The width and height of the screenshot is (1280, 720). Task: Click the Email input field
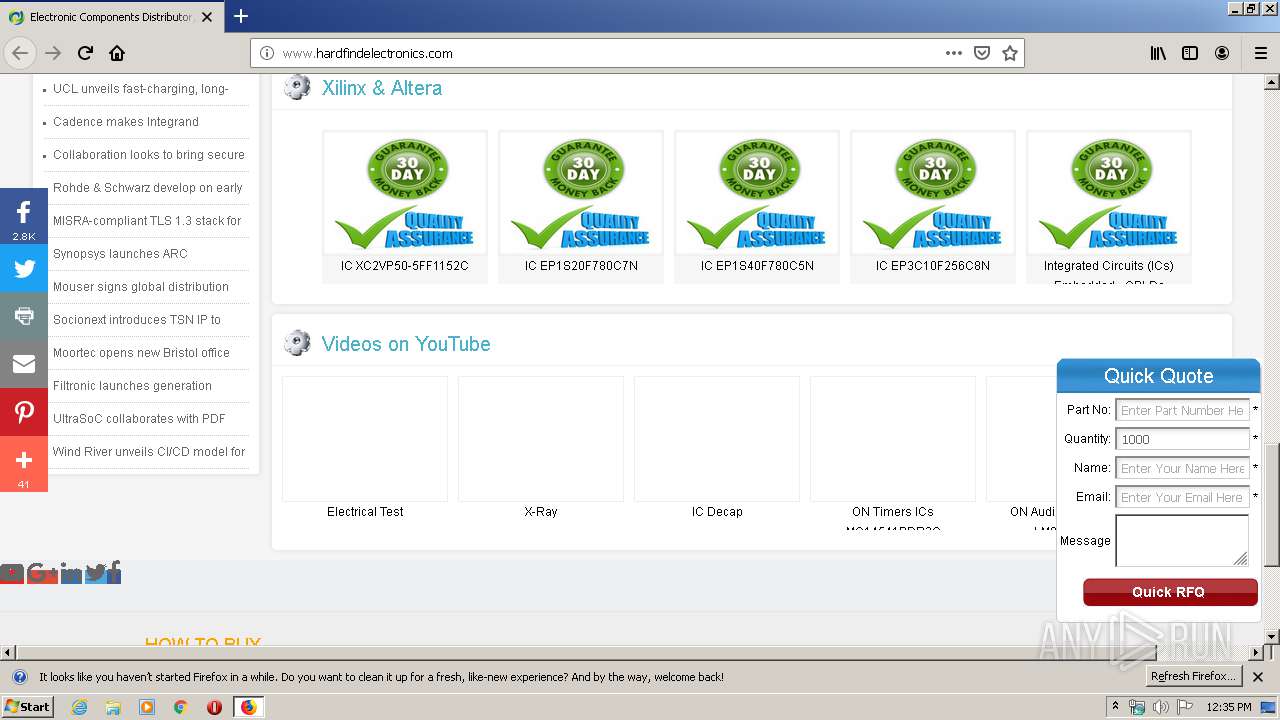pos(1182,497)
